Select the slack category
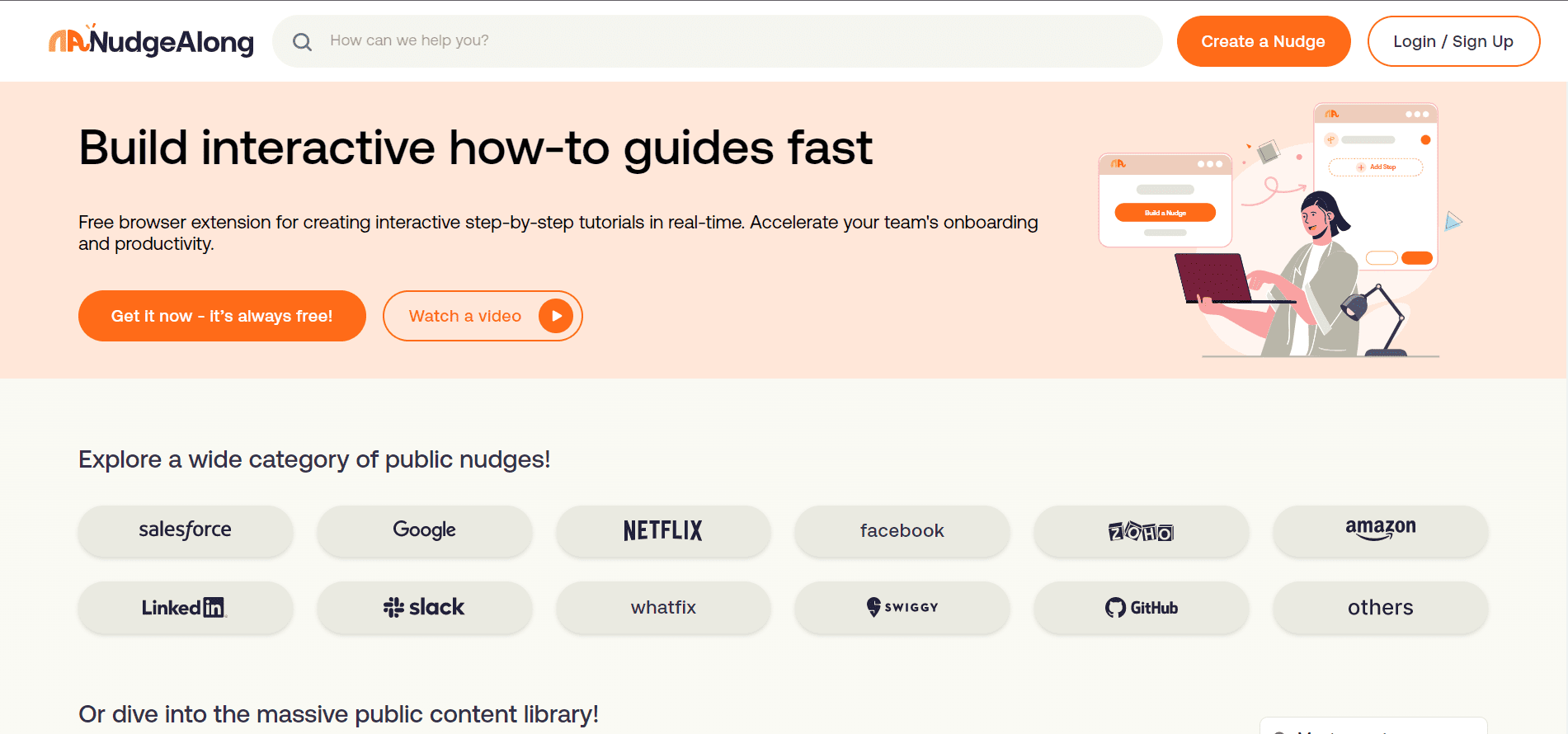 (425, 608)
